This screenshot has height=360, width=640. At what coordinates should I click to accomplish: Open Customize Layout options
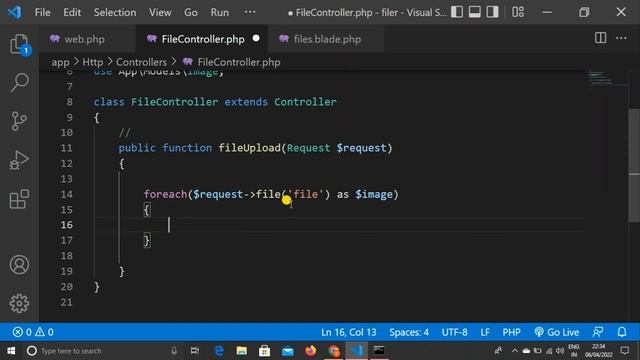pos(518,12)
